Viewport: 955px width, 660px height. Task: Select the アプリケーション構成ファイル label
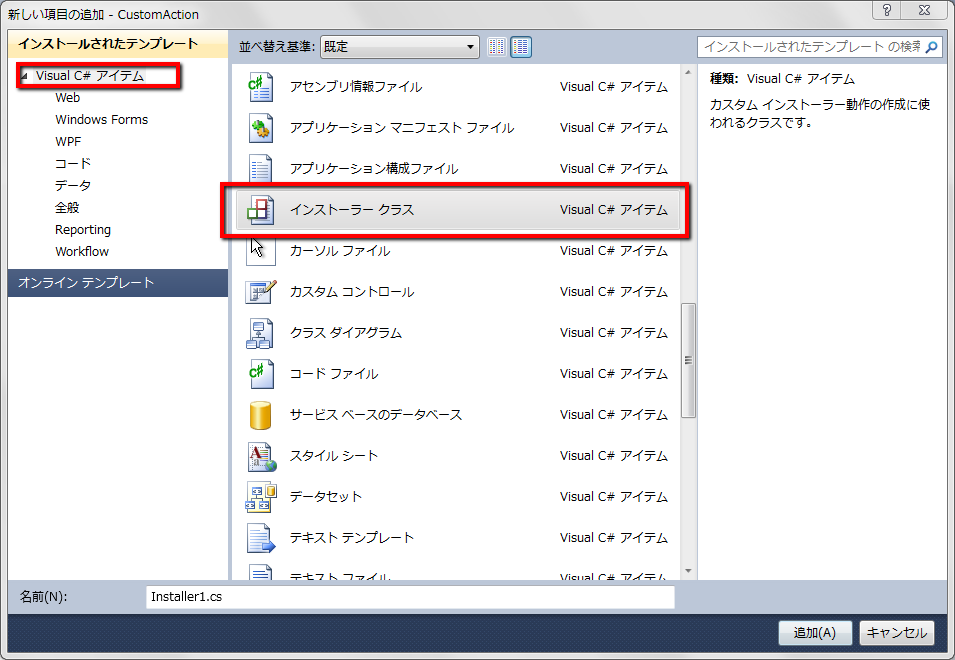coord(374,169)
